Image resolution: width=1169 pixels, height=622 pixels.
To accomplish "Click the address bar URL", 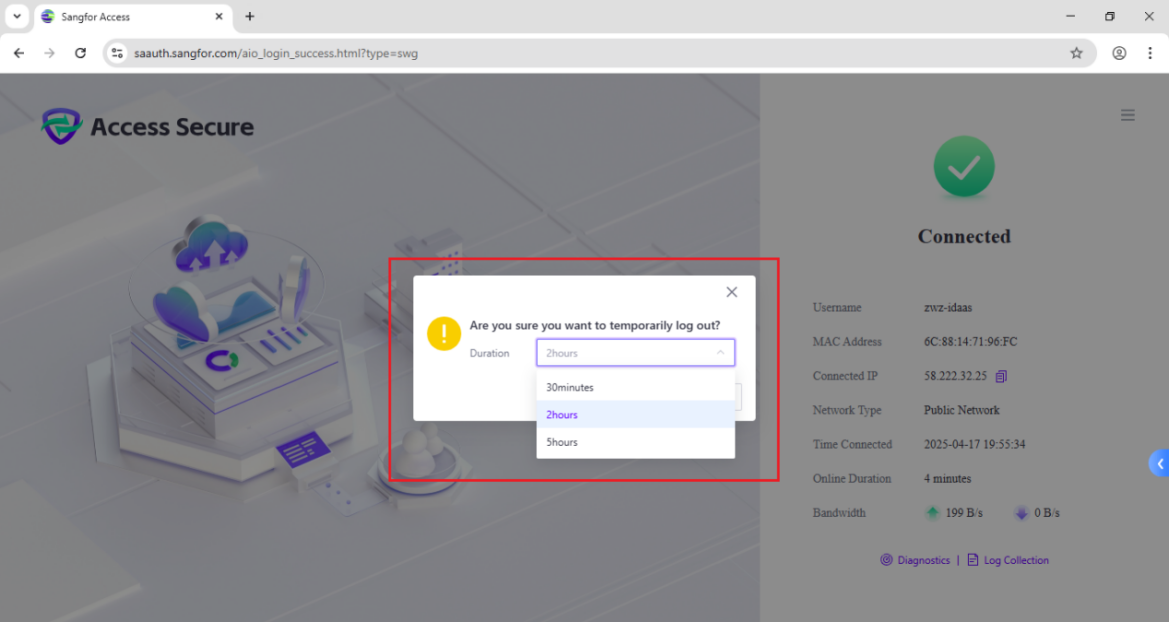I will (x=276, y=53).
